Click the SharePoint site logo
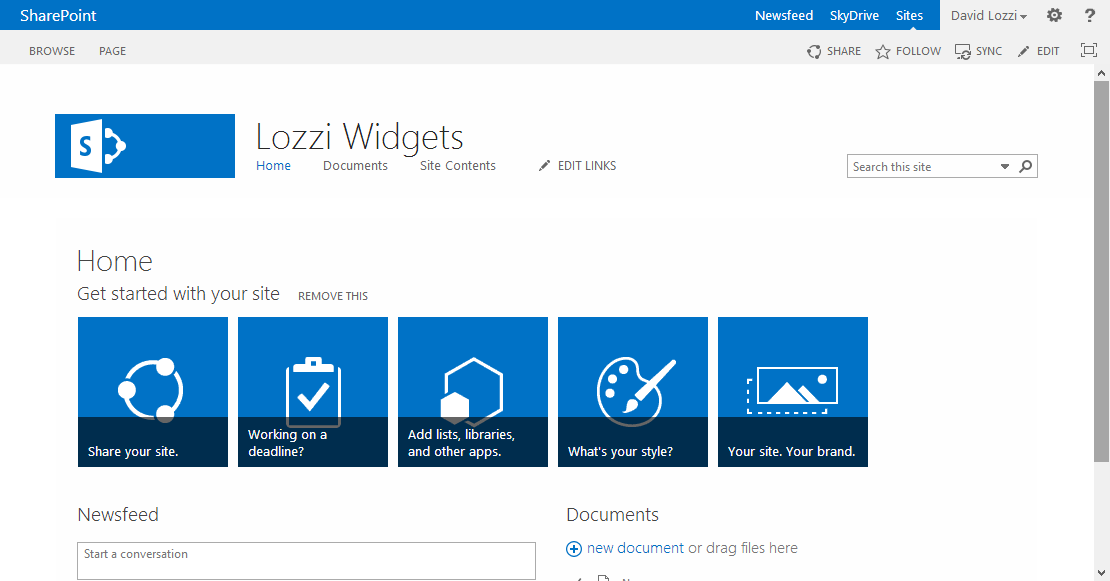 pyautogui.click(x=145, y=146)
